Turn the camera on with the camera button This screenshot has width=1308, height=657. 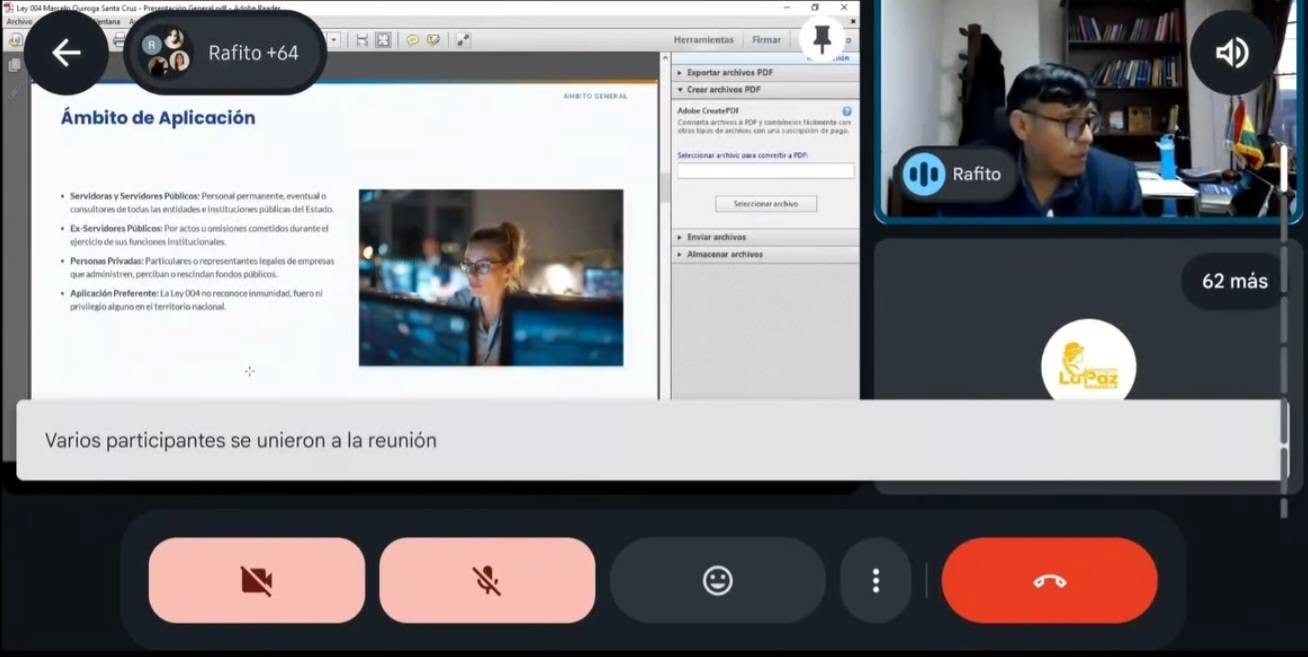pyautogui.click(x=257, y=581)
